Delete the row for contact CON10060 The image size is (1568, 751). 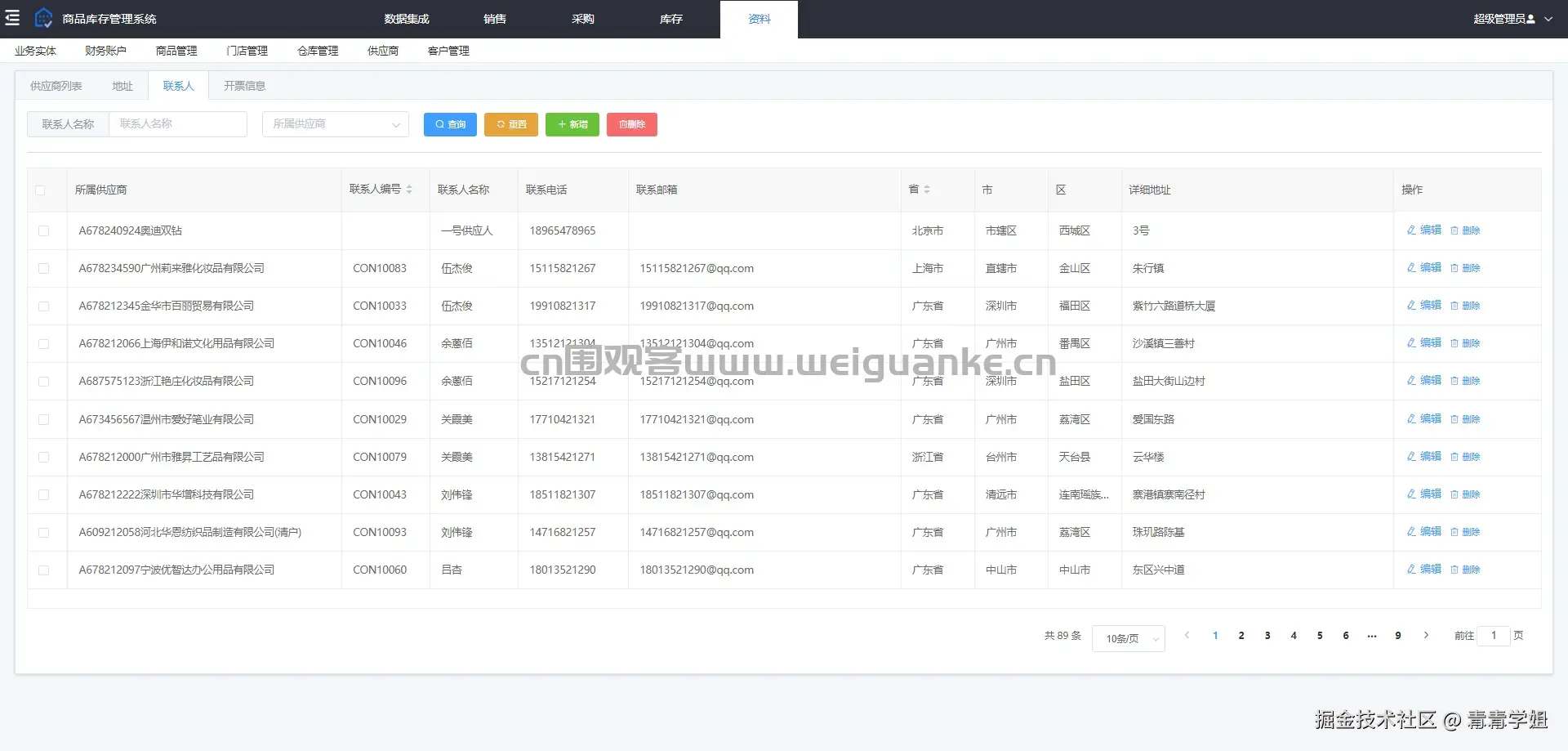click(x=1465, y=570)
